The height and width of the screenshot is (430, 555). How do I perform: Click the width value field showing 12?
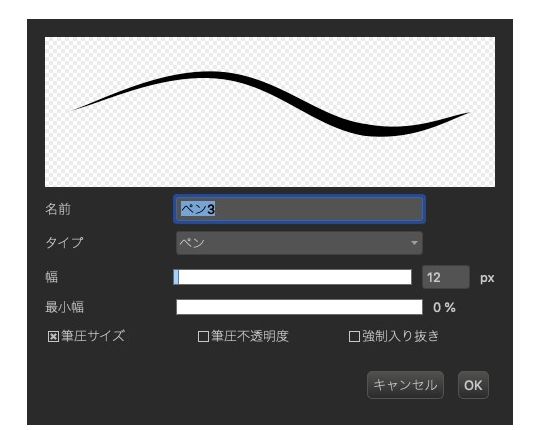(446, 277)
